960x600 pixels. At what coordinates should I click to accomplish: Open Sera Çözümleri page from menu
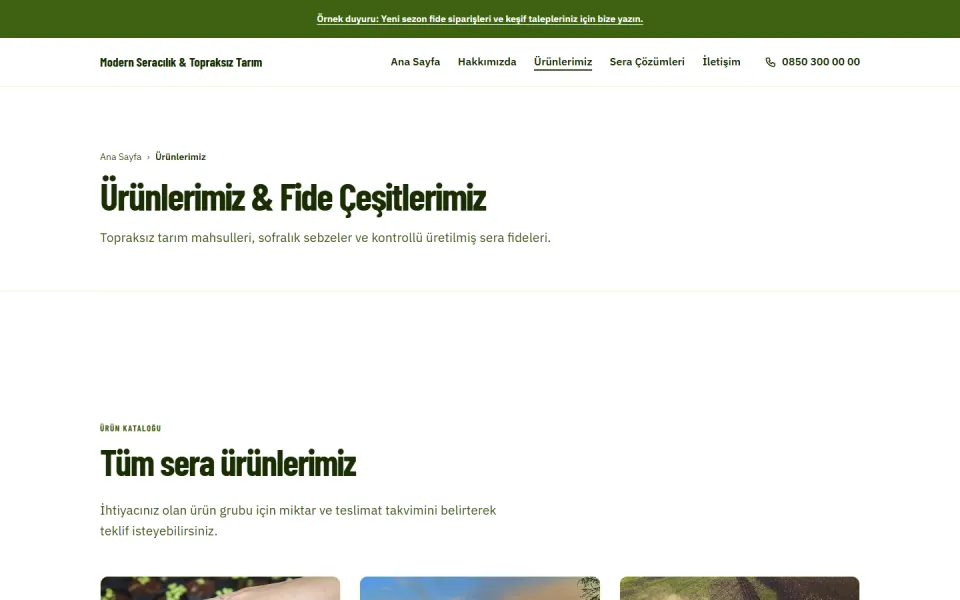pyautogui.click(x=647, y=62)
